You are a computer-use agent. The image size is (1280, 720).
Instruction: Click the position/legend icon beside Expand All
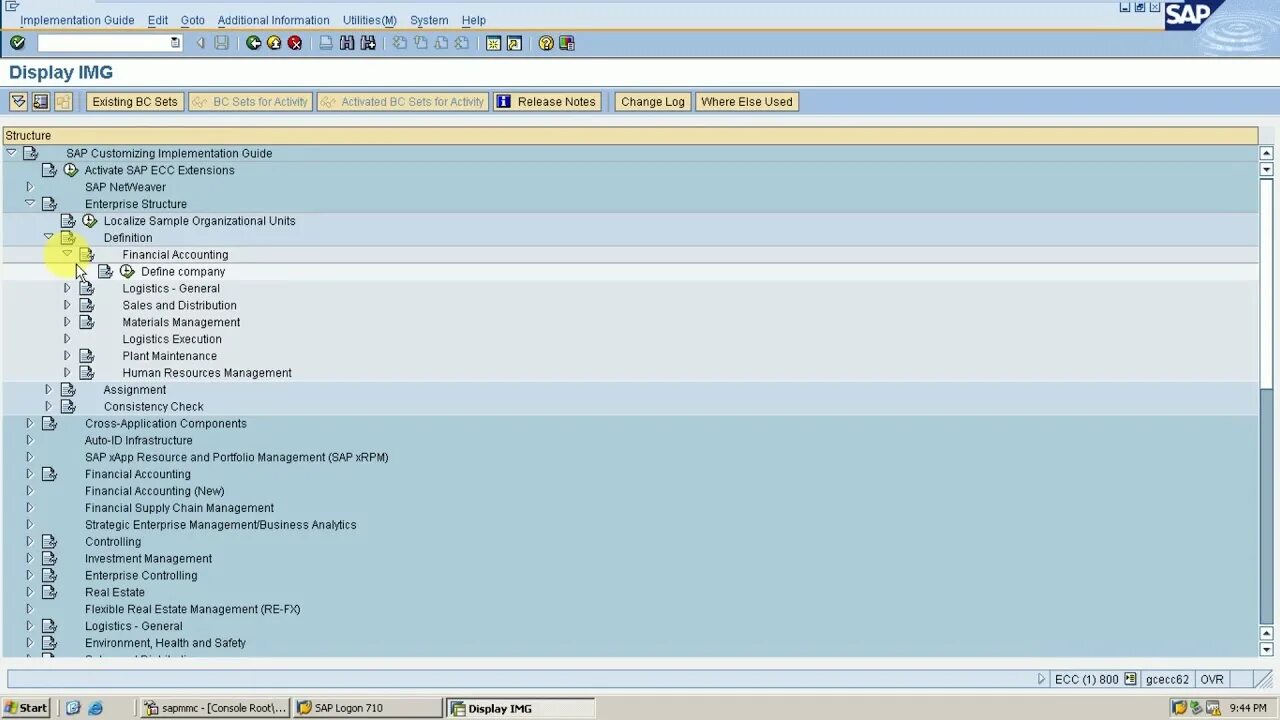pos(40,101)
